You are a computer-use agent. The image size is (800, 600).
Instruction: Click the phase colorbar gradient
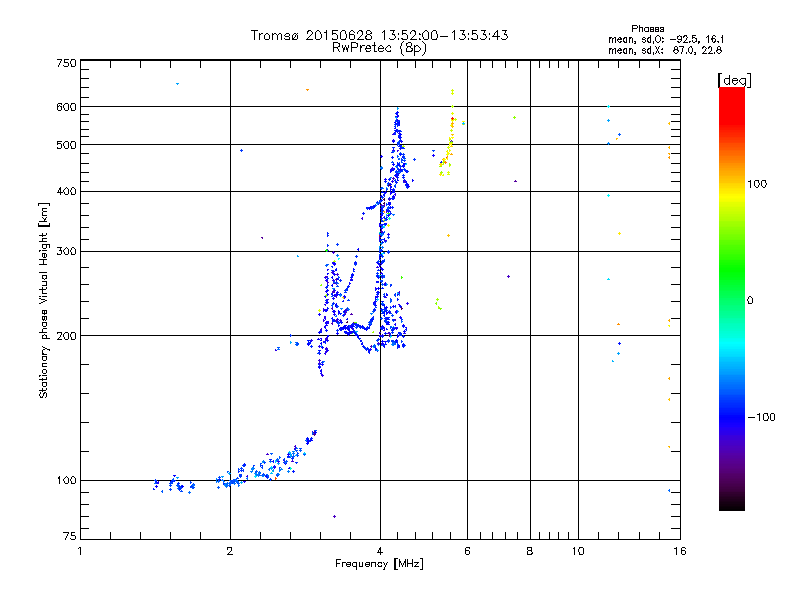(x=732, y=298)
